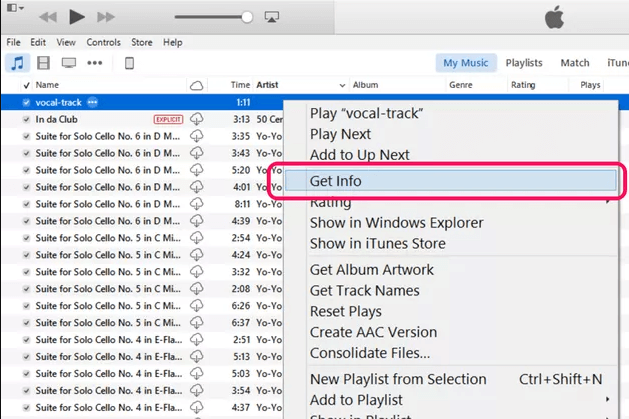Sort by the Name column header
This screenshot has width=629, height=419.
[47, 85]
